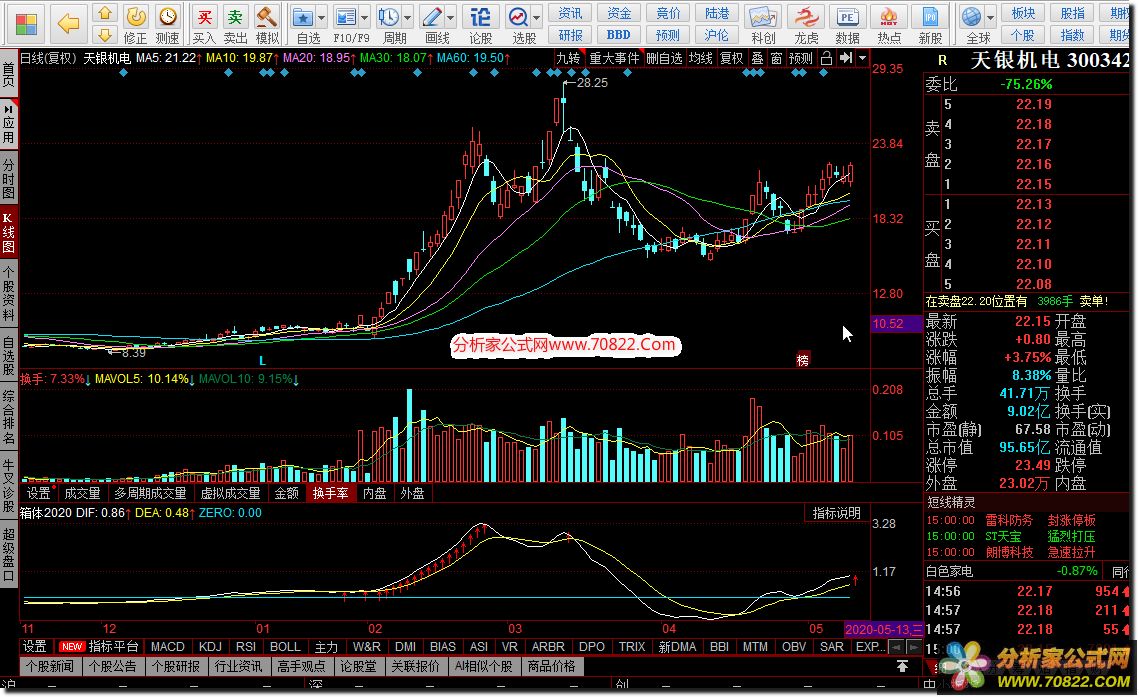Open the 热点 hot flame icon

889,17
